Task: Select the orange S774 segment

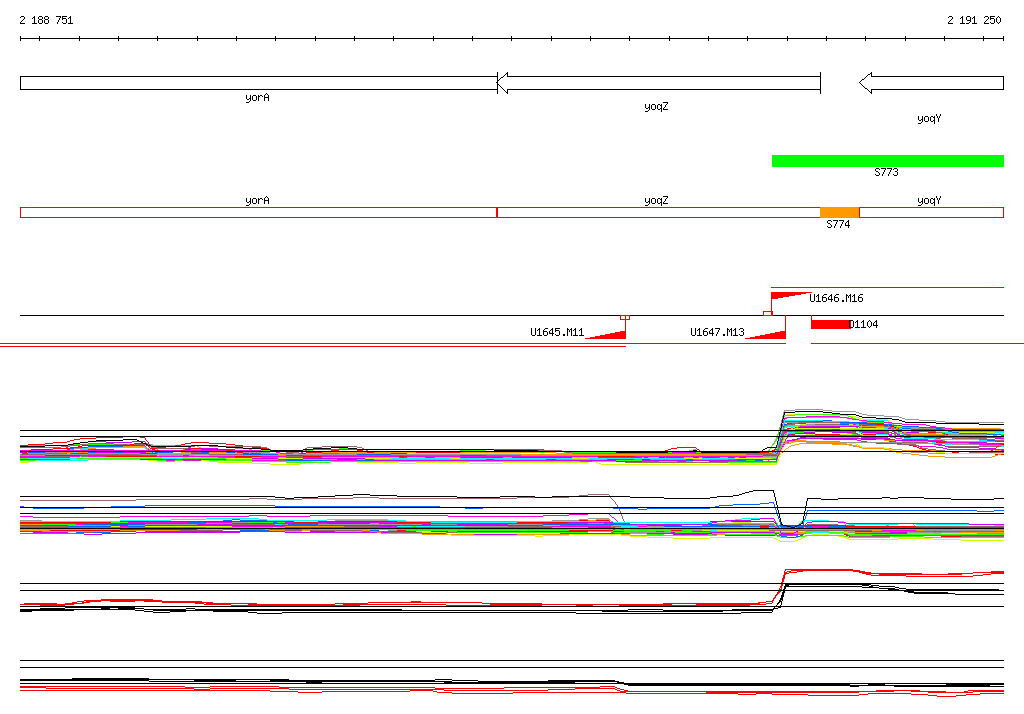Action: pos(839,212)
